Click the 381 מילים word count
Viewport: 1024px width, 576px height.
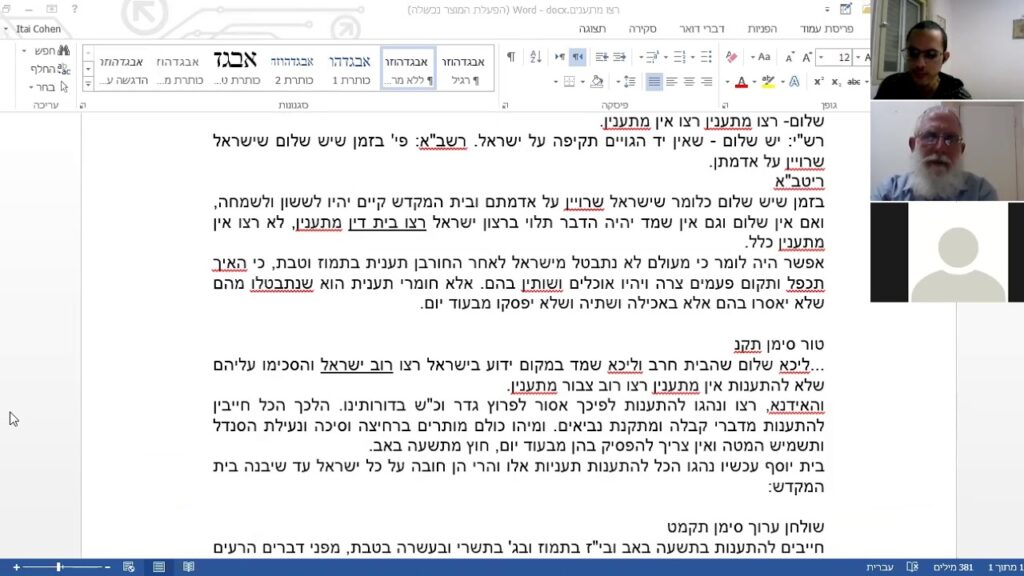[953, 567]
